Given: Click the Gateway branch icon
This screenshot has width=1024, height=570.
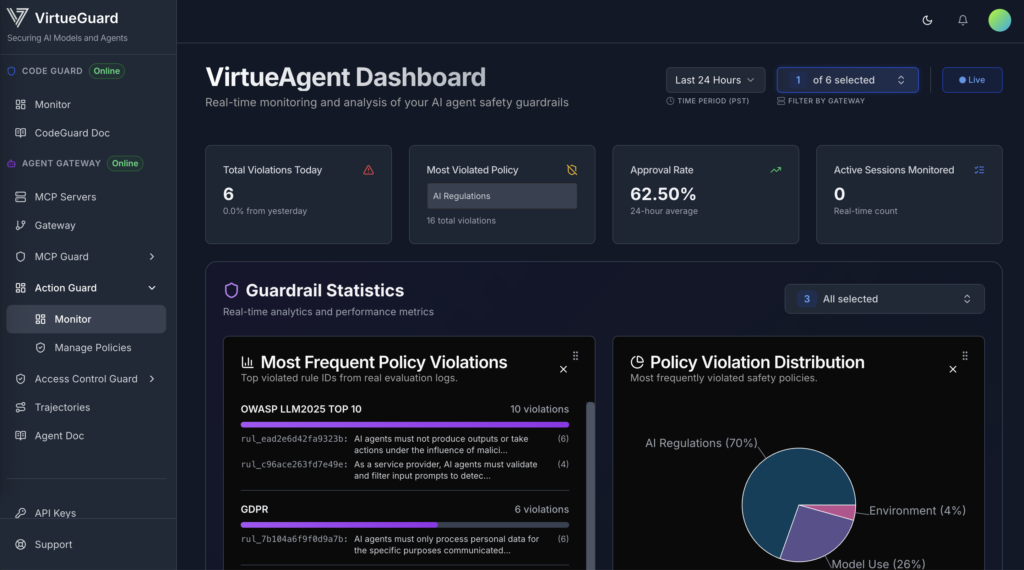Looking at the screenshot, I should point(20,225).
